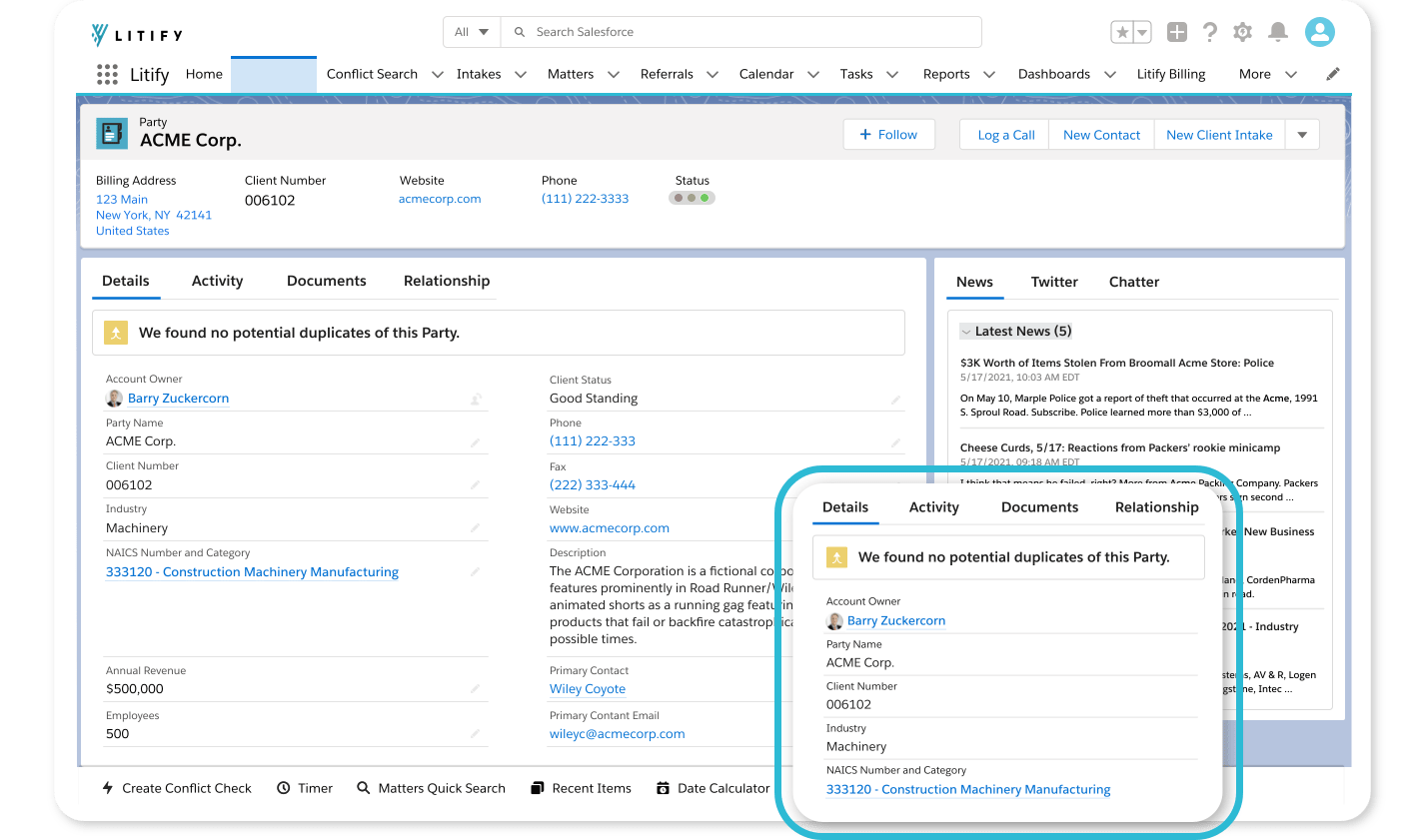Open the user profile avatar

(1320, 32)
